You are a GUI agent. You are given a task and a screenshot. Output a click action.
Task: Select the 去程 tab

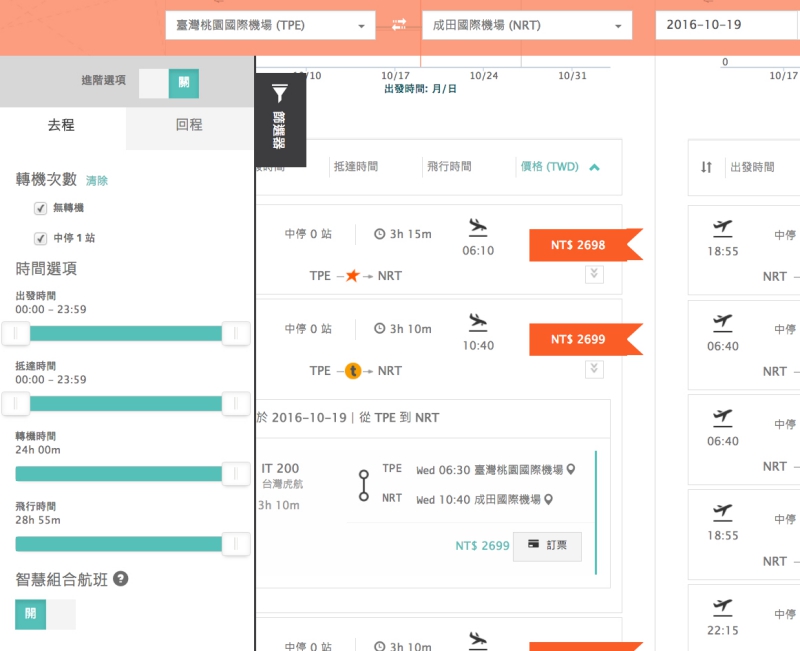tap(62, 126)
